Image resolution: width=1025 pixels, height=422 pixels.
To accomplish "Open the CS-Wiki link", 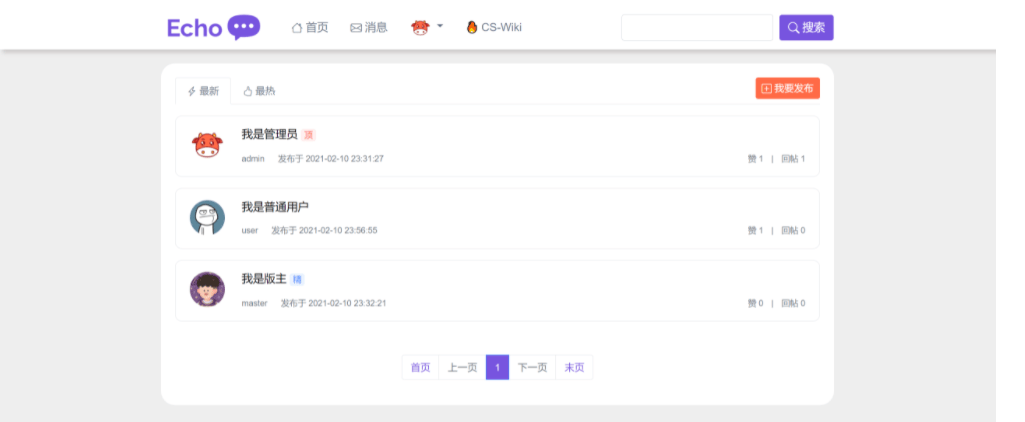I will (x=494, y=28).
